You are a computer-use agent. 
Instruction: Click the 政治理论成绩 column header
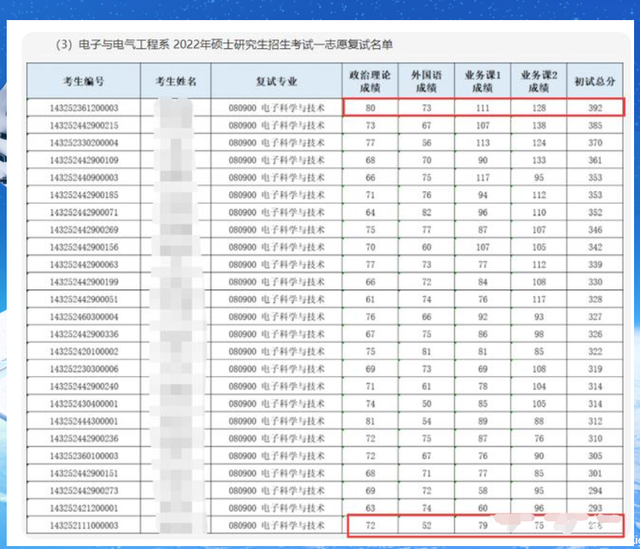pyautogui.click(x=370, y=81)
